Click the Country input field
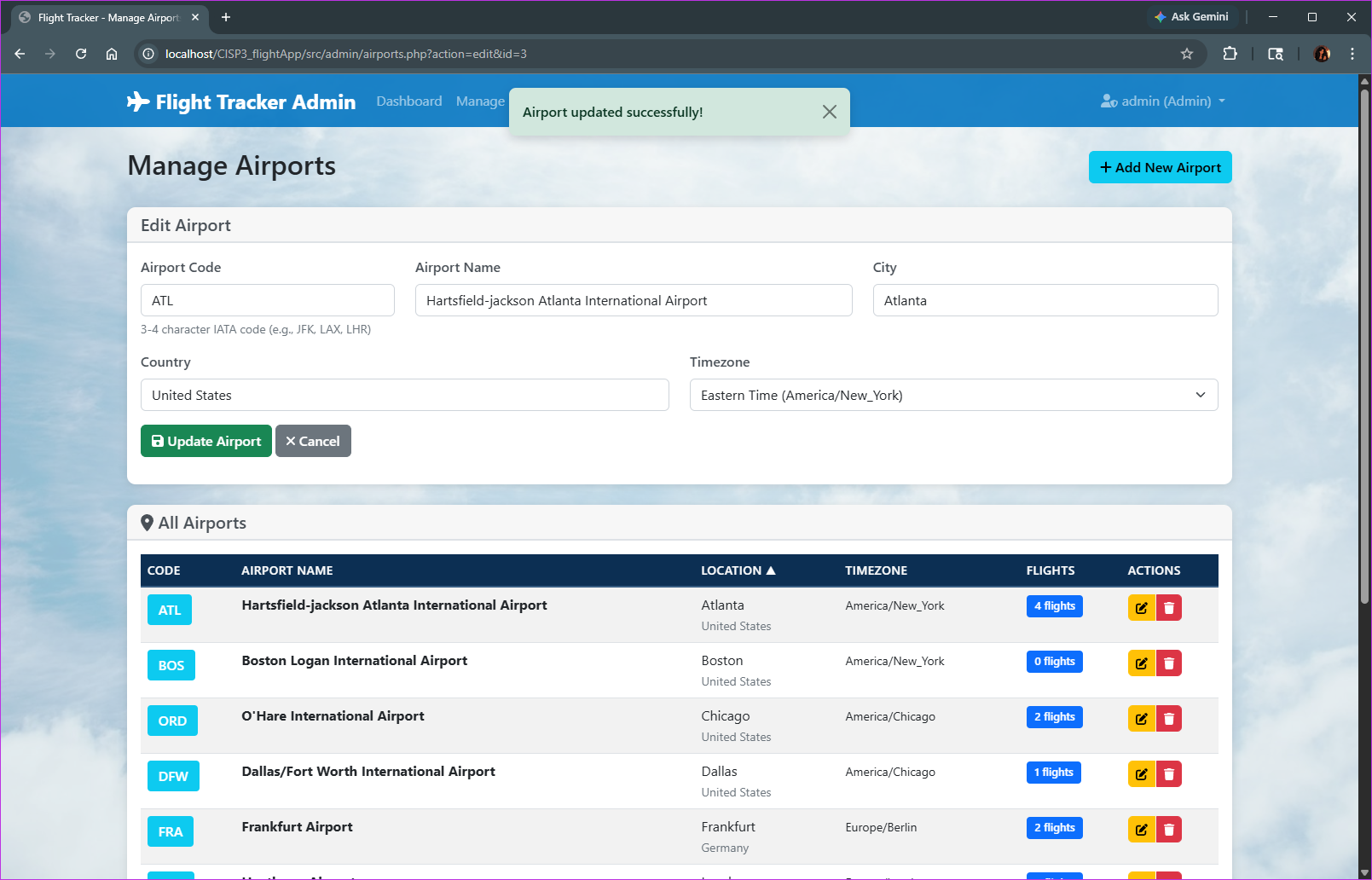This screenshot has height=880, width=1372. [404, 395]
